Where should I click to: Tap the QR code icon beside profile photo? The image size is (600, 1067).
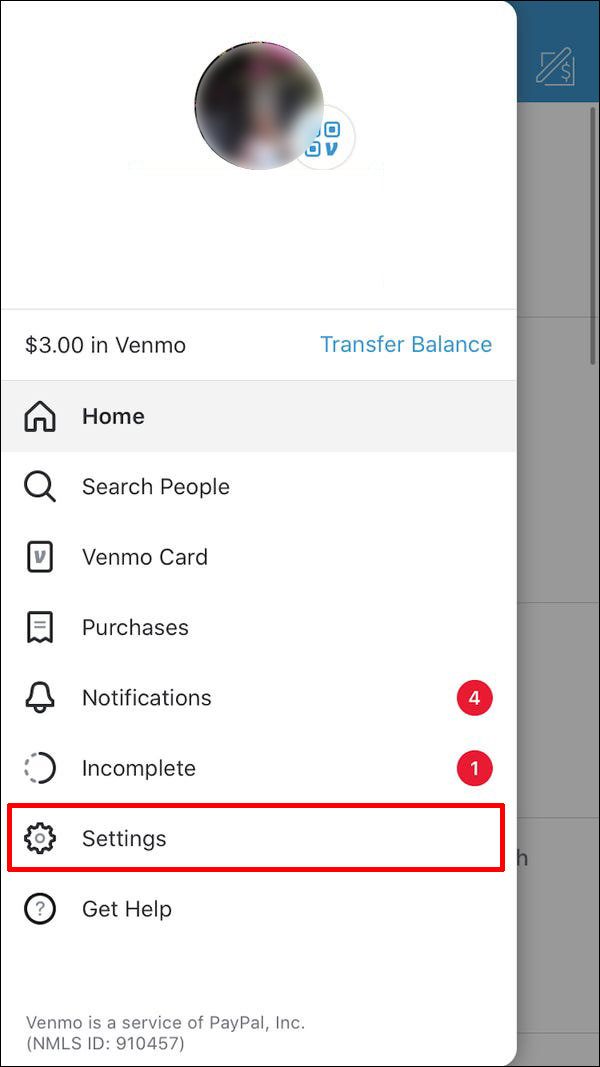coord(324,139)
